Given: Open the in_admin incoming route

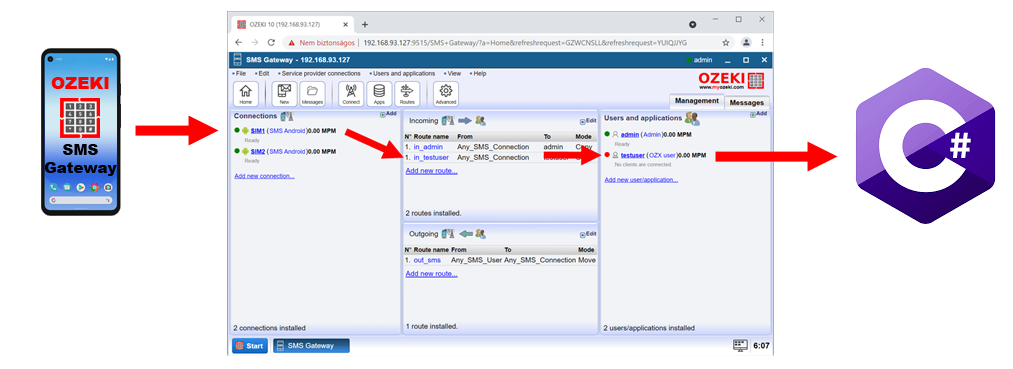Looking at the screenshot, I should click(428, 147).
